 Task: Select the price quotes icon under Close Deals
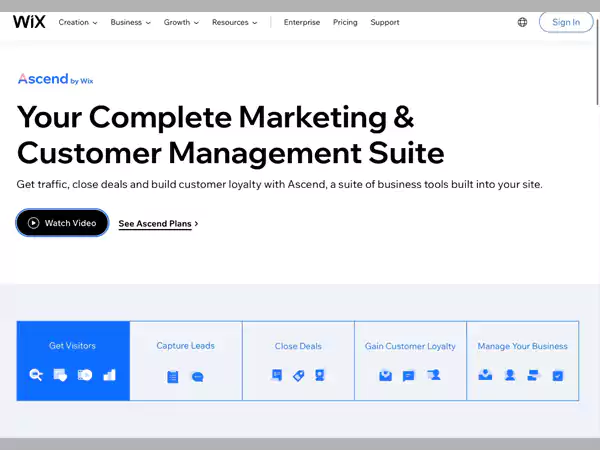pos(276,375)
